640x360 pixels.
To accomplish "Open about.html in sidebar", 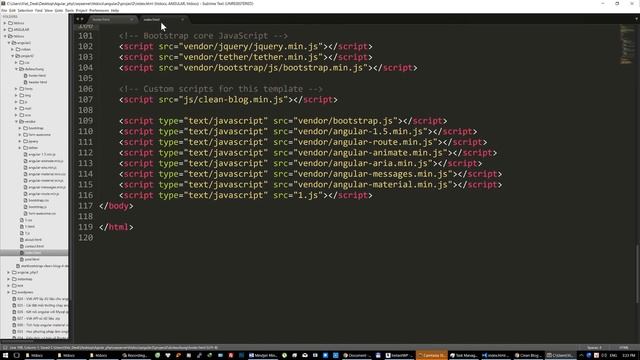I will pyautogui.click(x=33, y=240).
